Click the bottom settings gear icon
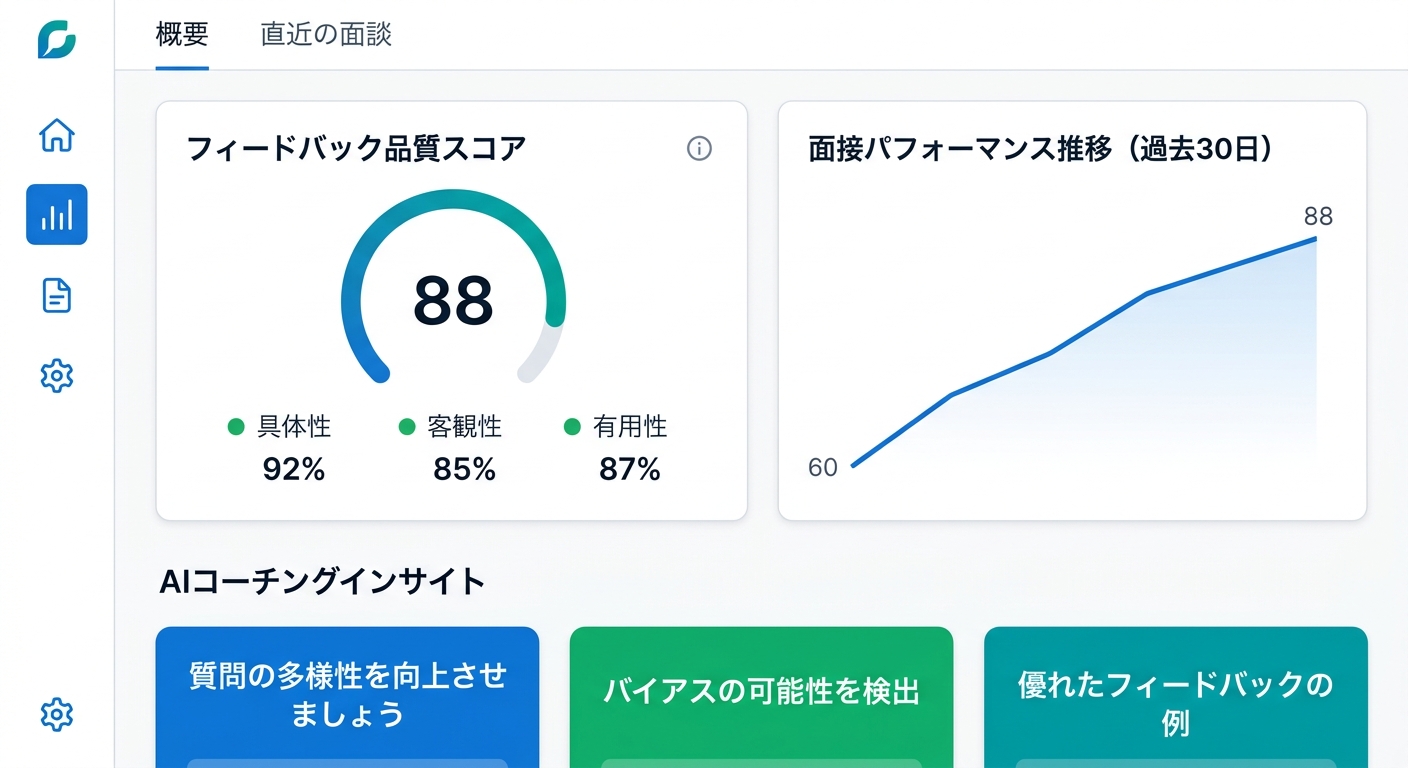 [x=57, y=715]
